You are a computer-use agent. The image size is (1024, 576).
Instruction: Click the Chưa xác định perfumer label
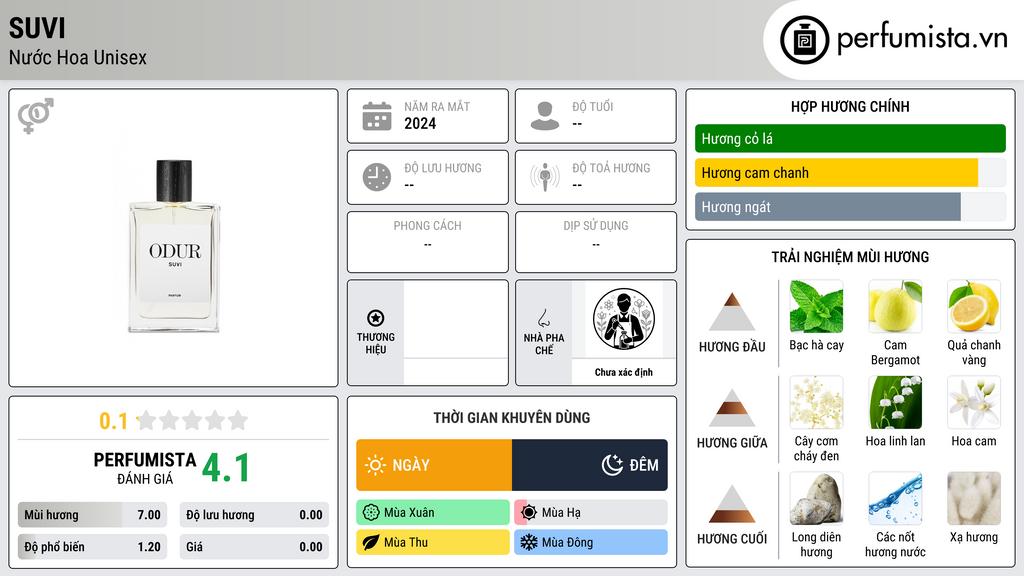click(624, 372)
